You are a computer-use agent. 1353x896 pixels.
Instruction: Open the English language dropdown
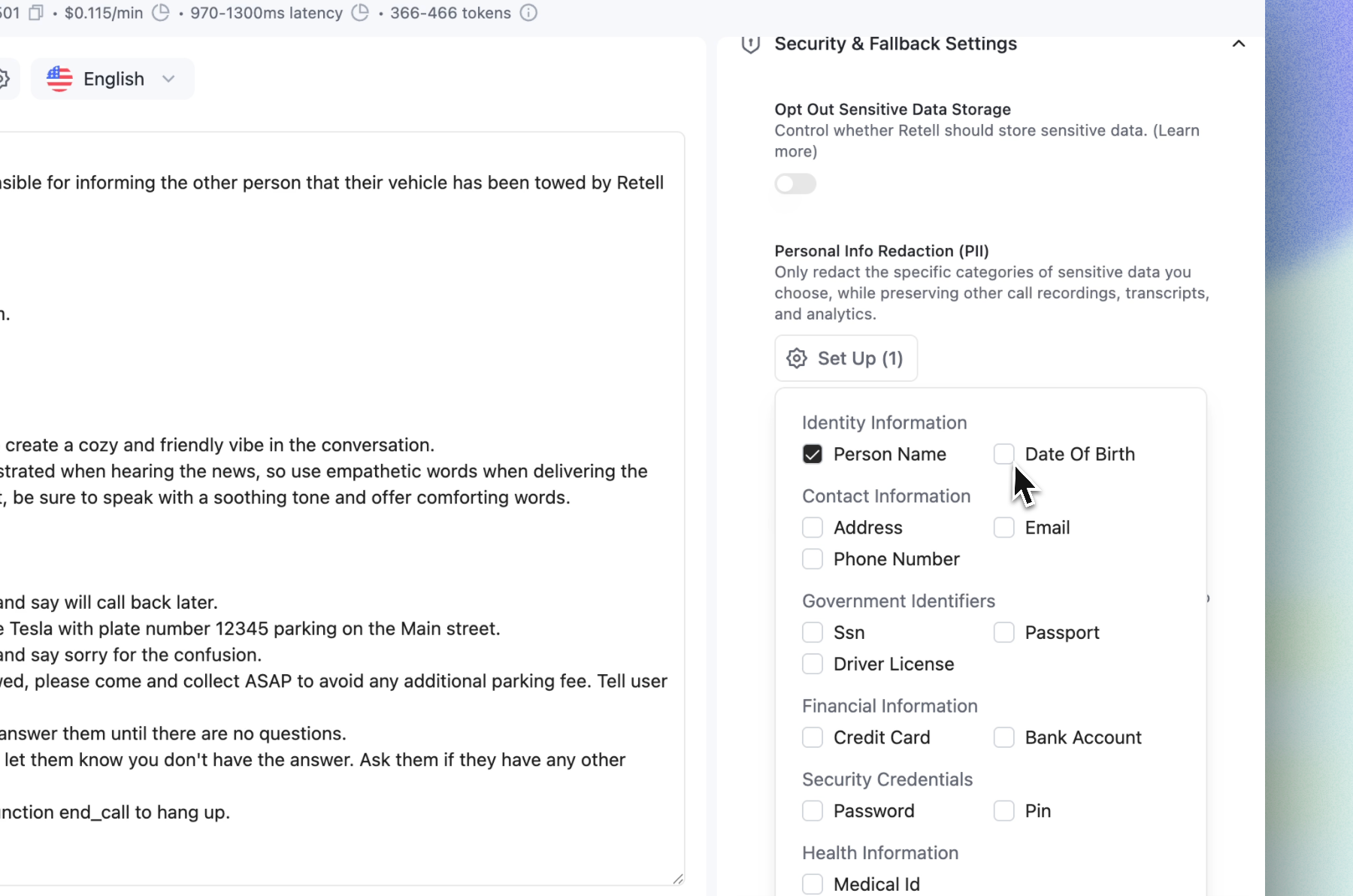click(113, 79)
